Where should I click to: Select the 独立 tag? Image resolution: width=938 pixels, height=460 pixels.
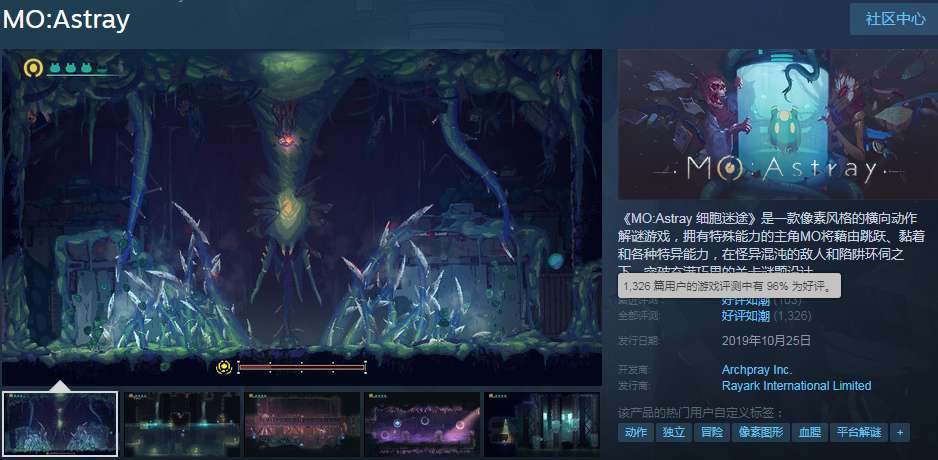pos(674,432)
